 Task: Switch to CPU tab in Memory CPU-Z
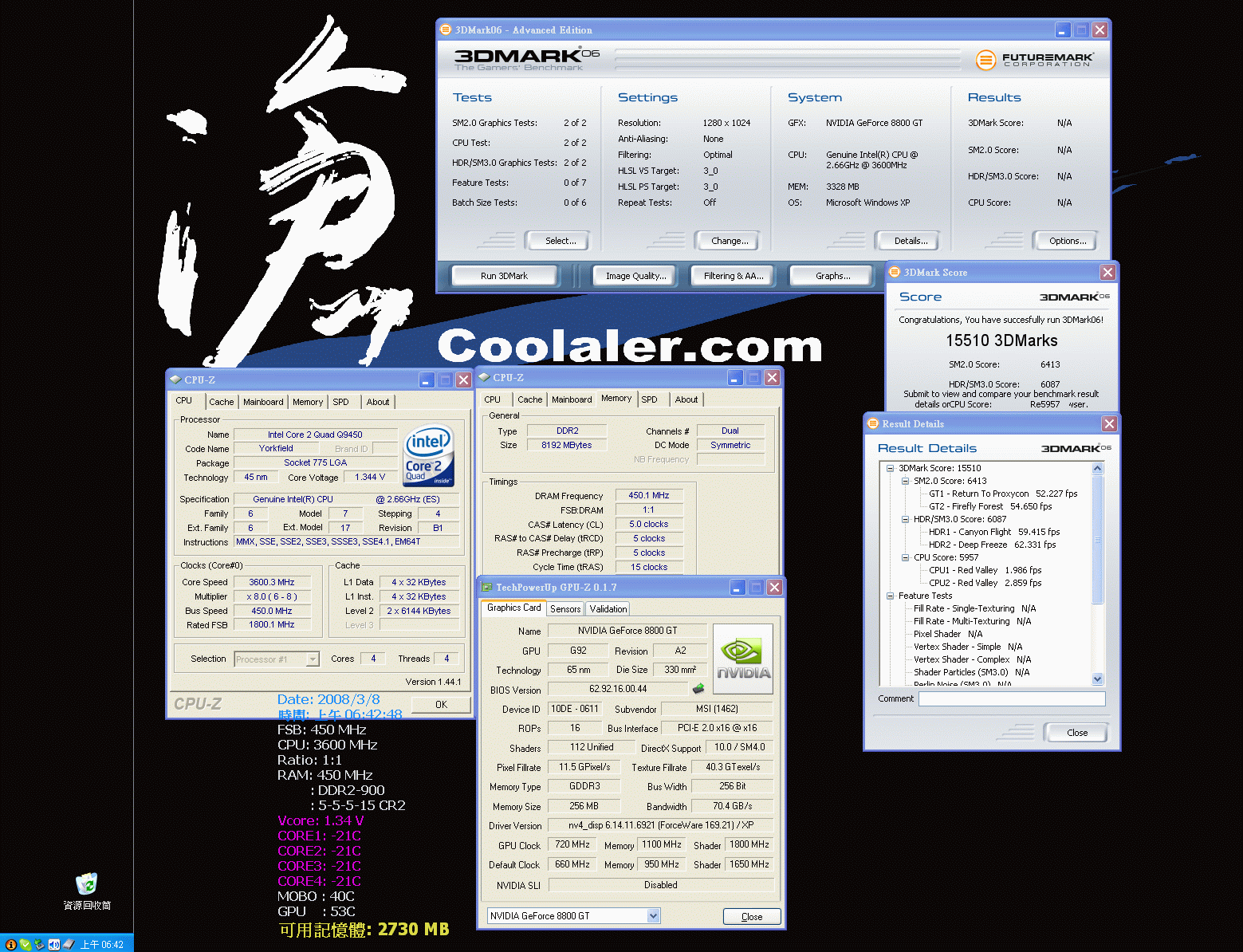pyautogui.click(x=493, y=399)
